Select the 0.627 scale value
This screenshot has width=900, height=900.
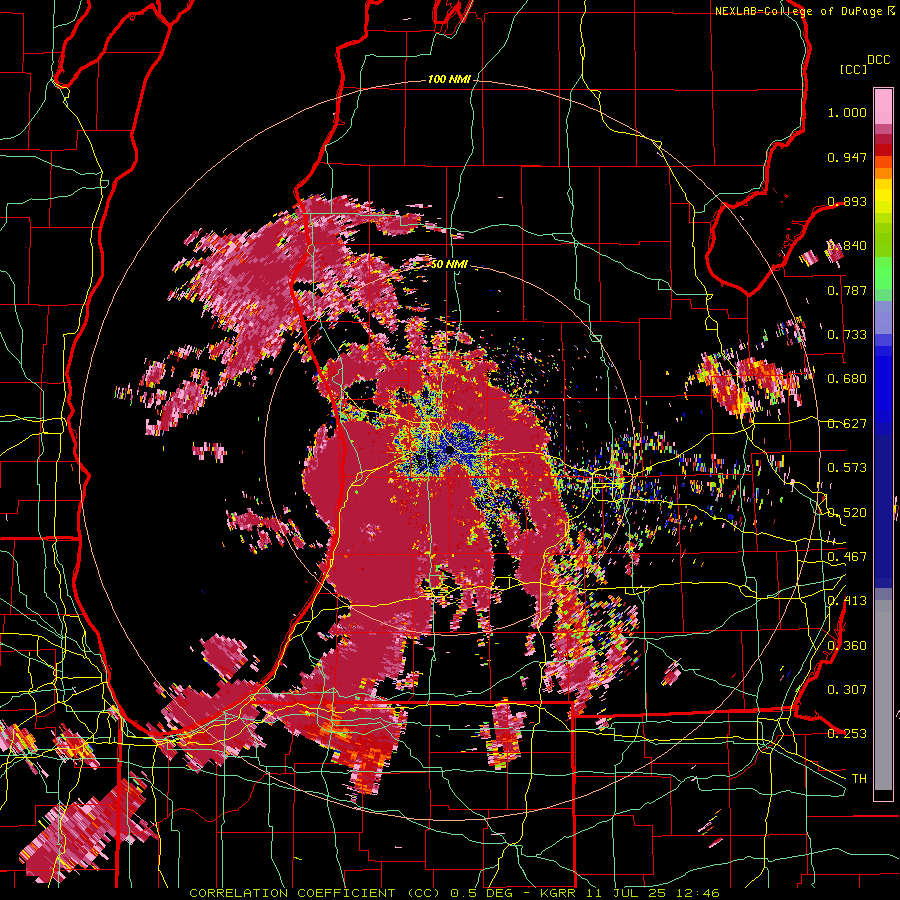[x=847, y=424]
